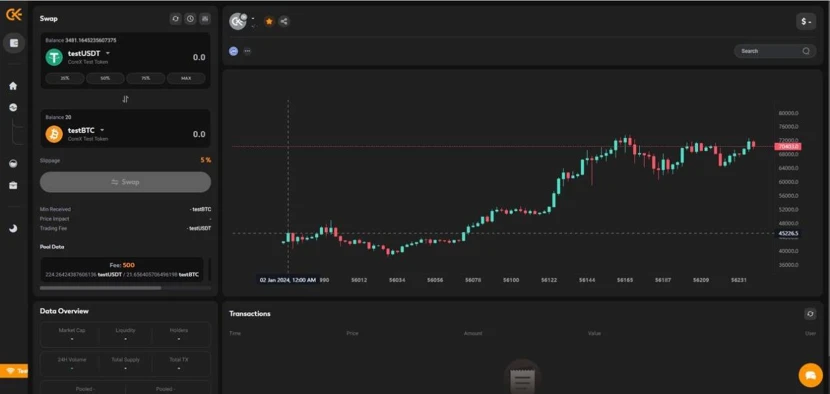Click the empty transactions receipt icon
The width and height of the screenshot is (830, 394).
tap(522, 378)
